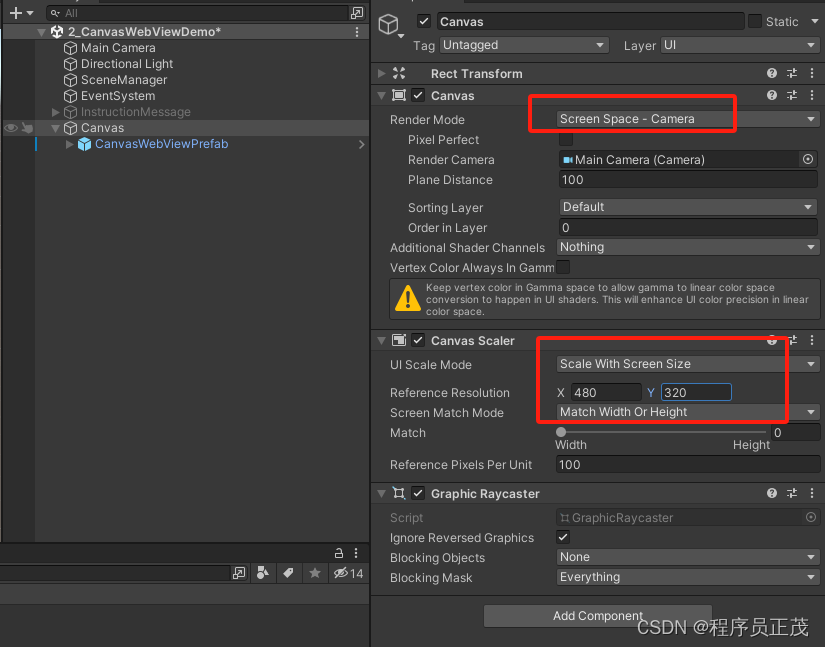Open the Render Mode dropdown
The image size is (825, 647).
point(687,119)
